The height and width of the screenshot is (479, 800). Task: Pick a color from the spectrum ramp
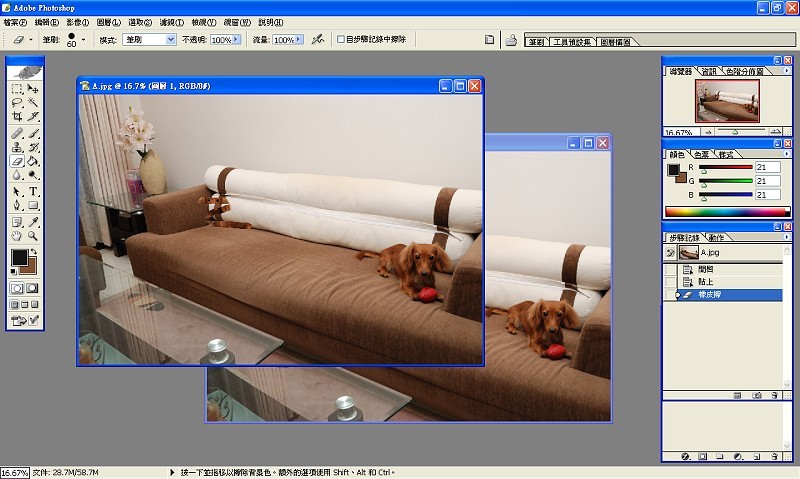click(x=727, y=212)
